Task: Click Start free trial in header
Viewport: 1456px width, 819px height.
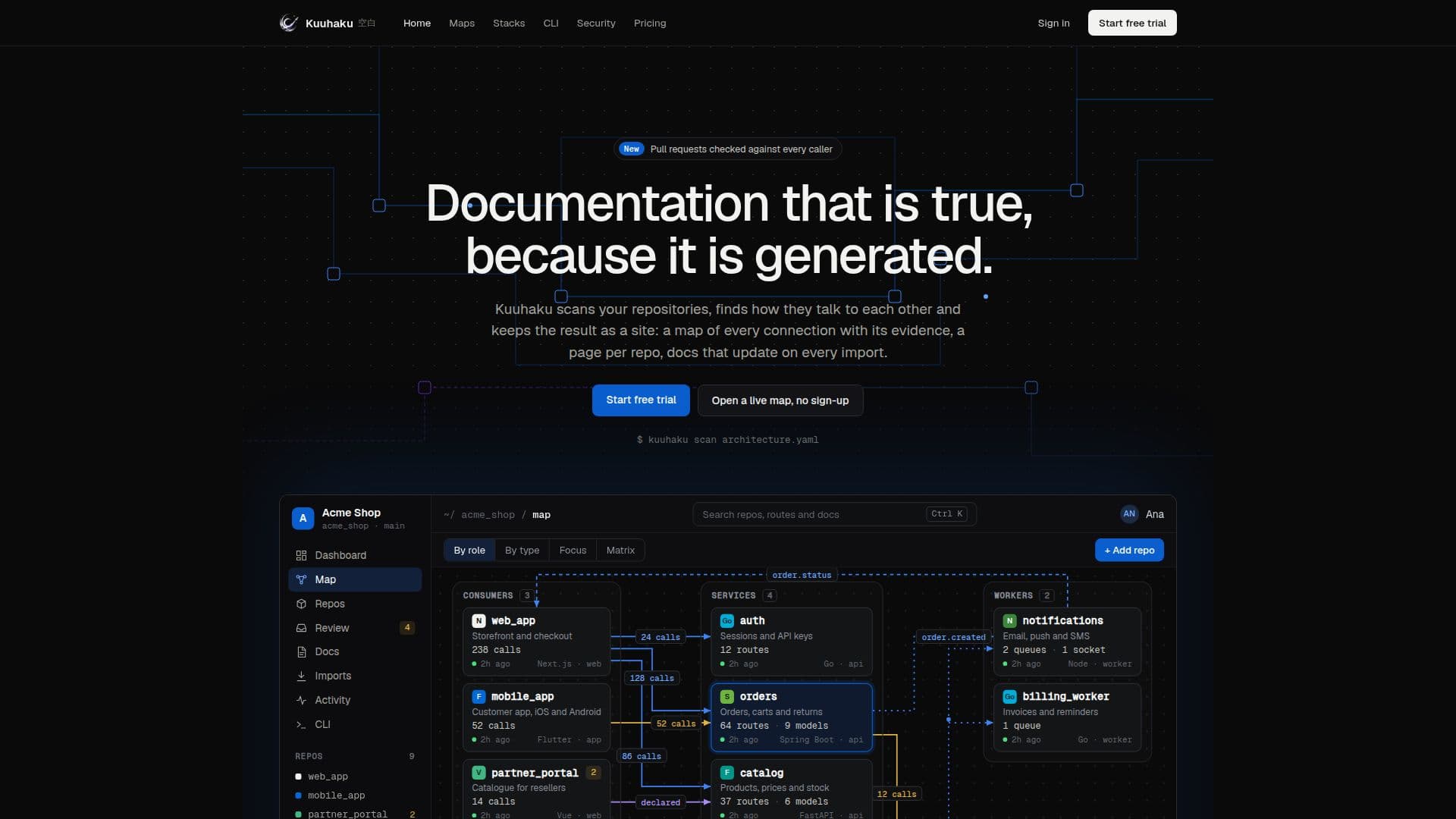Action: point(1132,23)
